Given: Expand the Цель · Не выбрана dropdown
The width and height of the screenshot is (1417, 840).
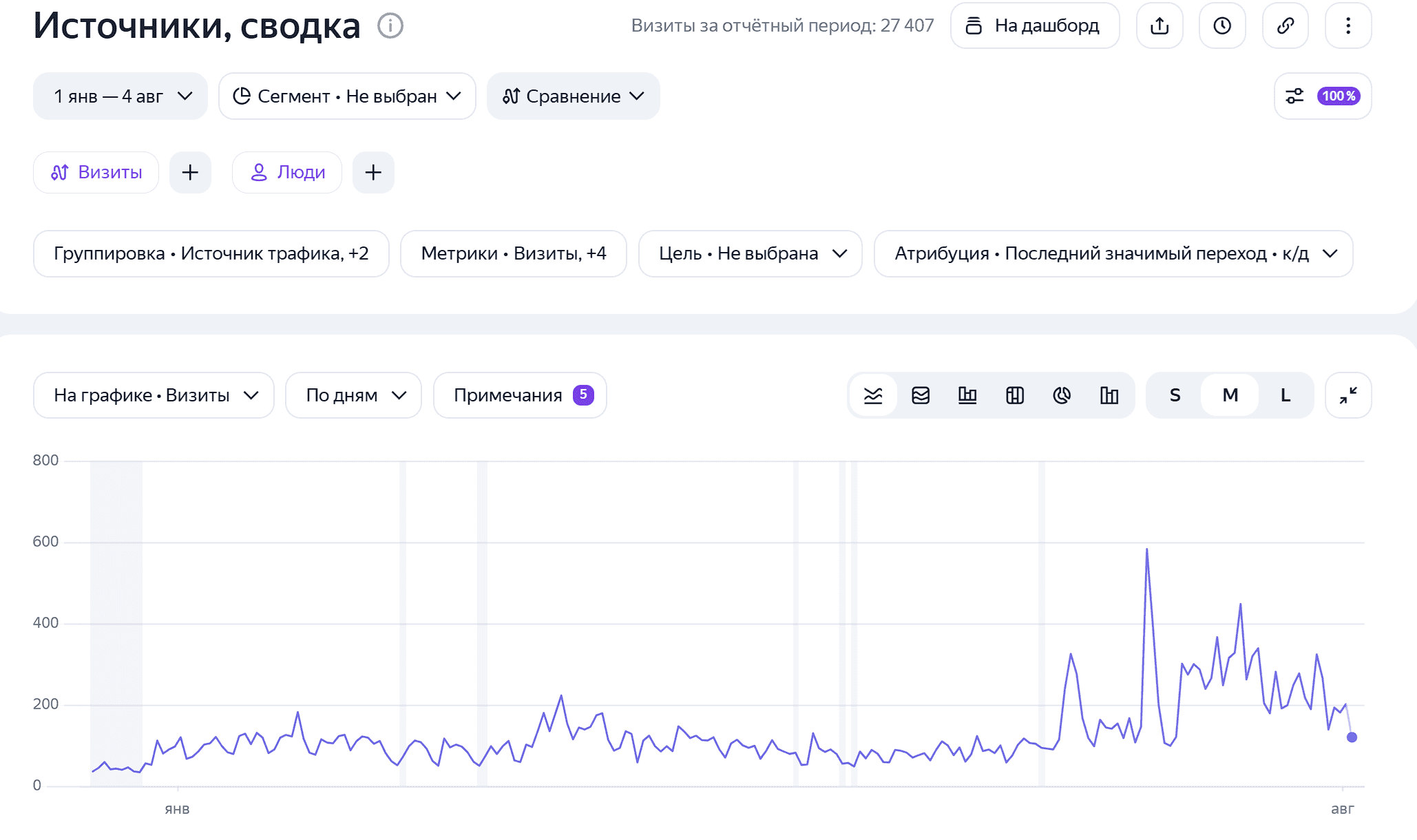Looking at the screenshot, I should [751, 253].
